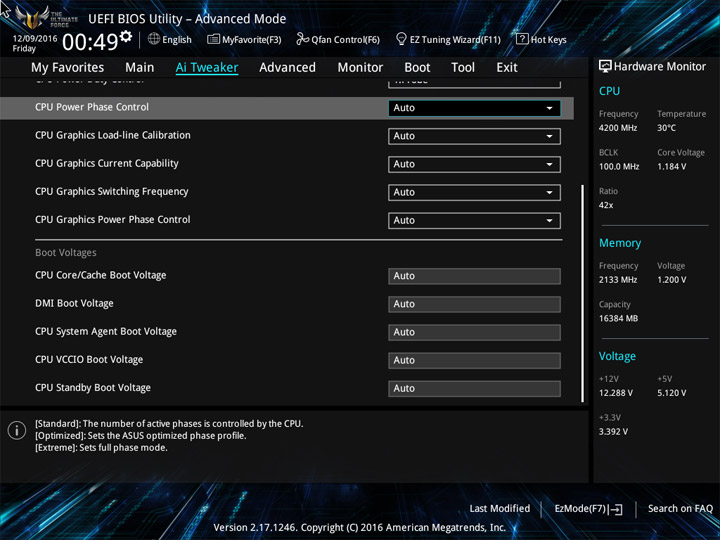The width and height of the screenshot is (720, 540).
Task: Click Last Modified button
Action: coord(500,508)
